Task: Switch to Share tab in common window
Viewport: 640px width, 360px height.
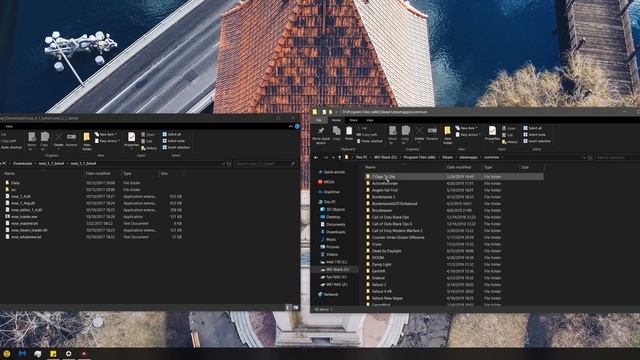Action: click(353, 120)
